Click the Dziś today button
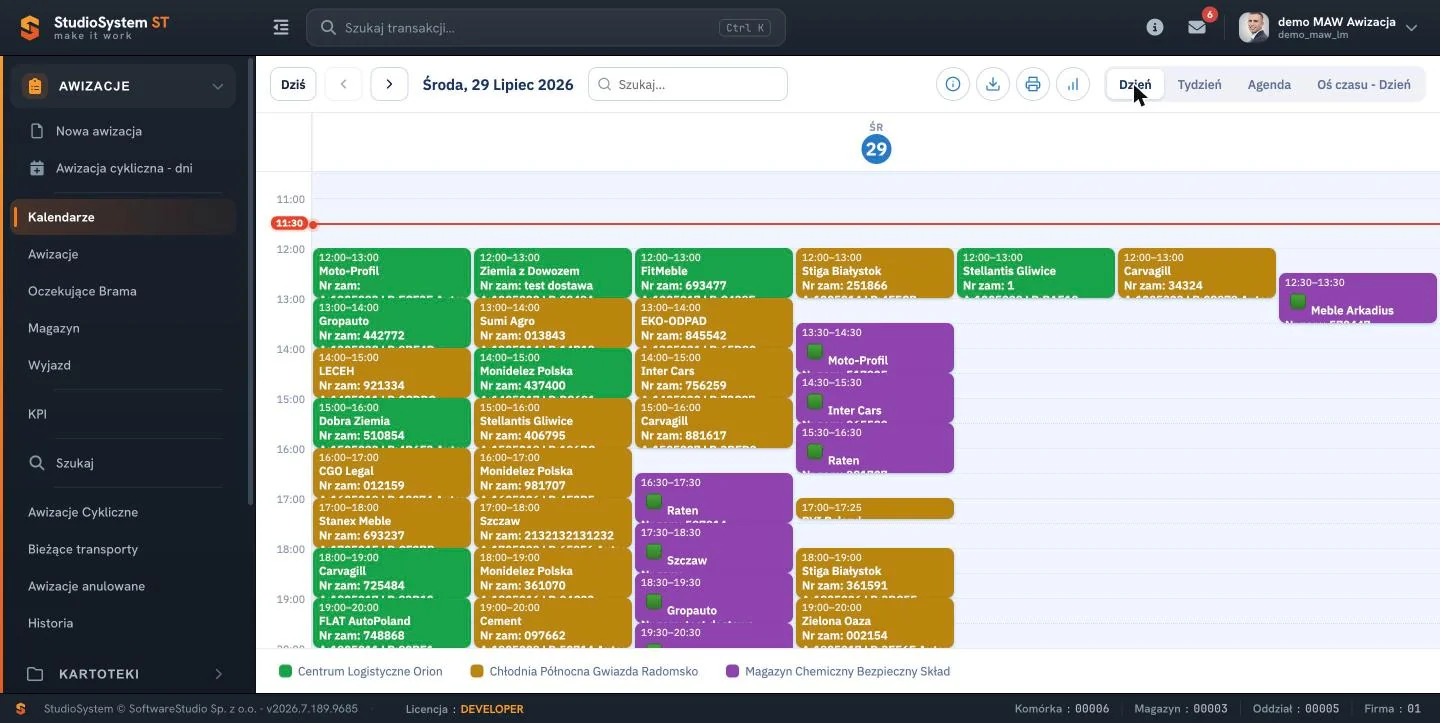This screenshot has width=1440, height=723. [293, 85]
